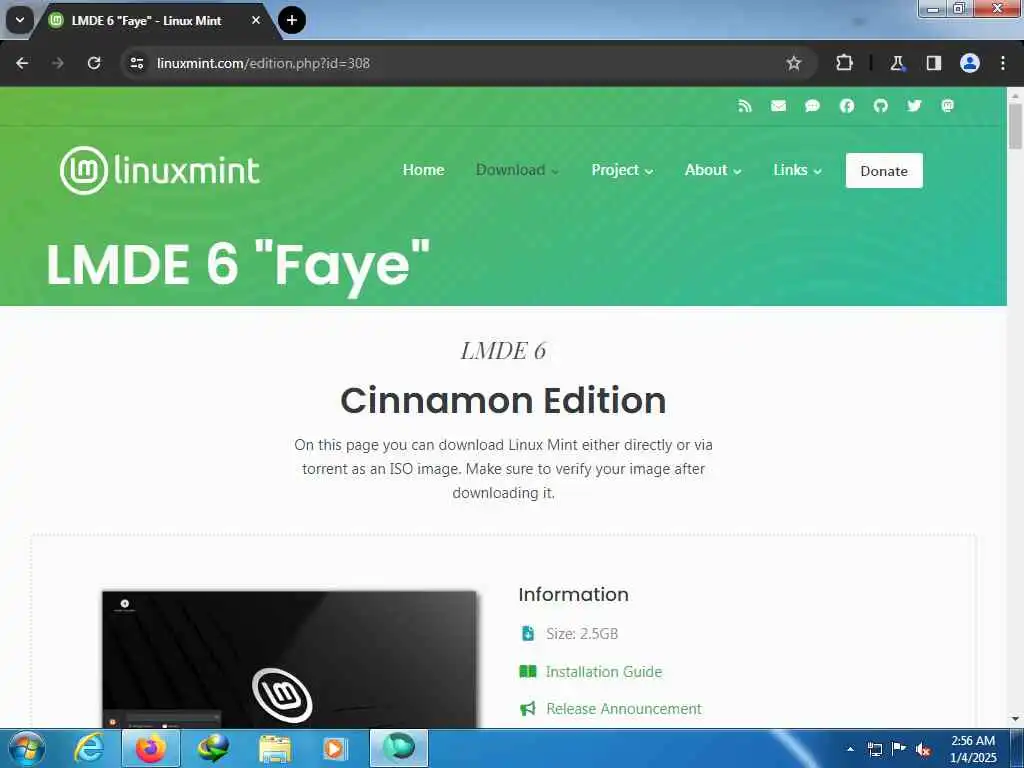The height and width of the screenshot is (768, 1024).
Task: Open Firefox from the taskbar
Action: coord(151,748)
